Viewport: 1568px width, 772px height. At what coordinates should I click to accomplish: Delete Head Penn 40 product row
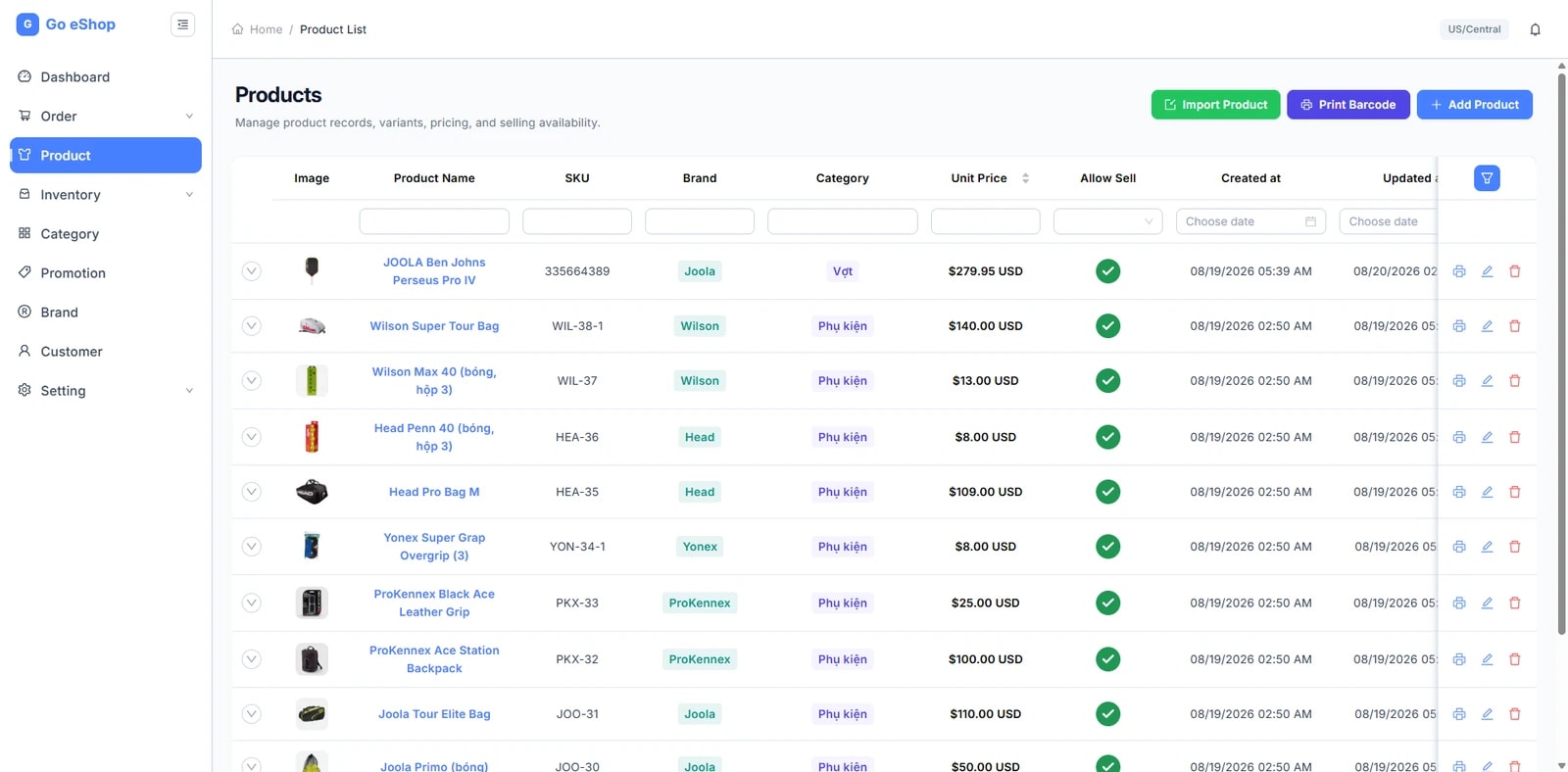coord(1515,437)
